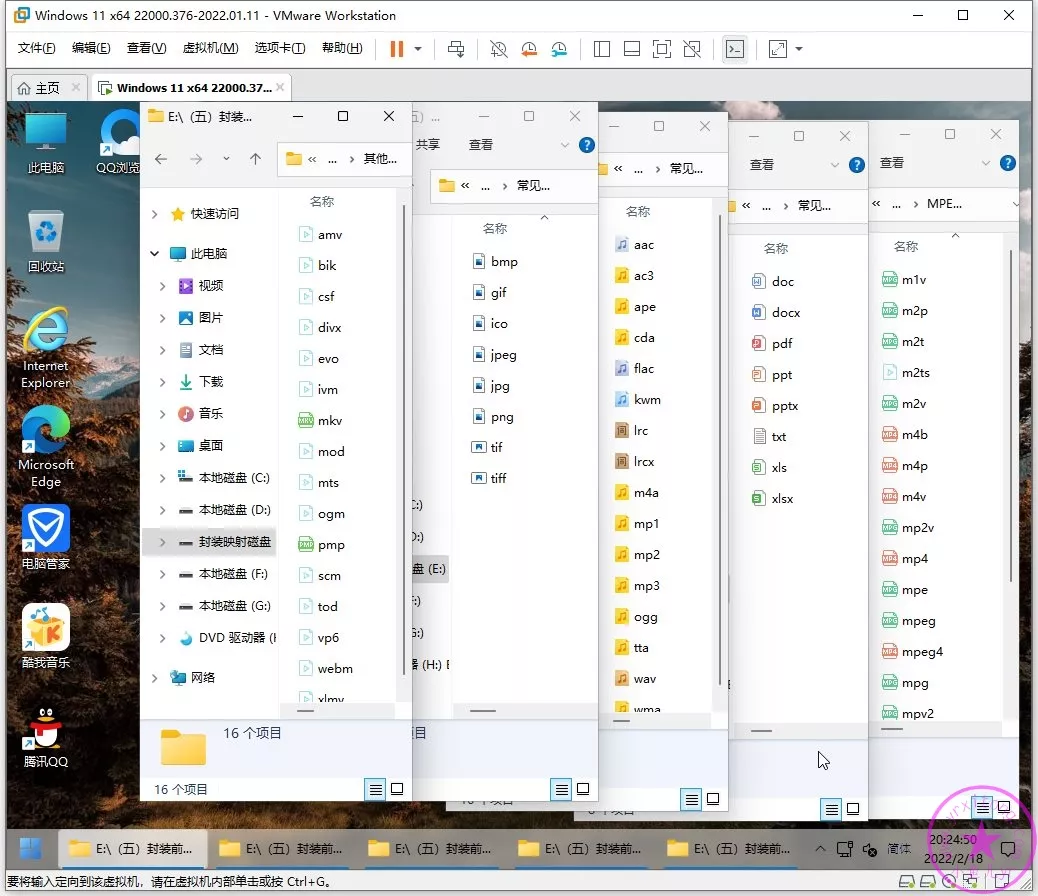The height and width of the screenshot is (896, 1038).
Task: Select 本地磁盘 (C:) in navigation pane
Action: (x=234, y=478)
